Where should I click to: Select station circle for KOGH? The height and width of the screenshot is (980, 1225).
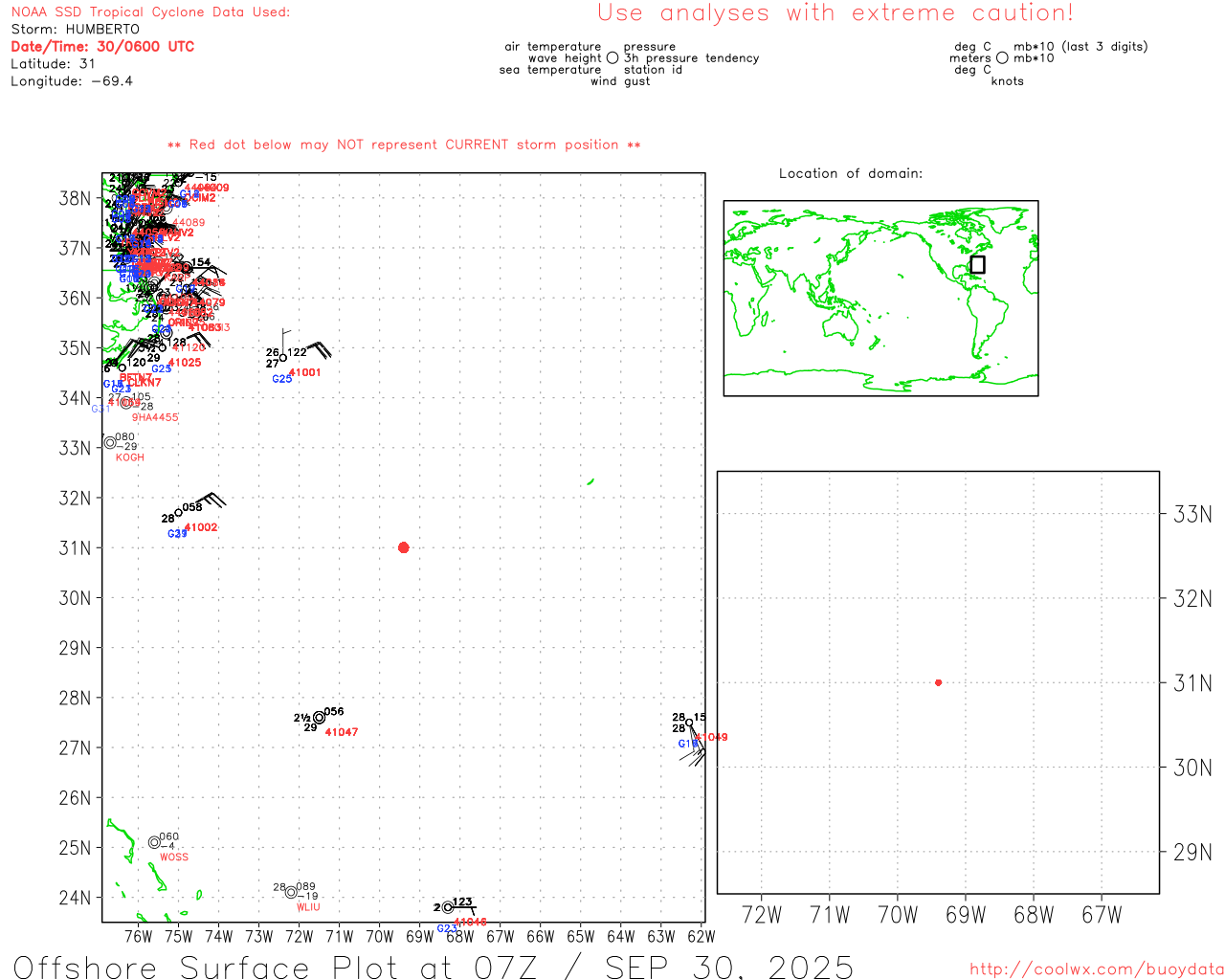tap(110, 442)
